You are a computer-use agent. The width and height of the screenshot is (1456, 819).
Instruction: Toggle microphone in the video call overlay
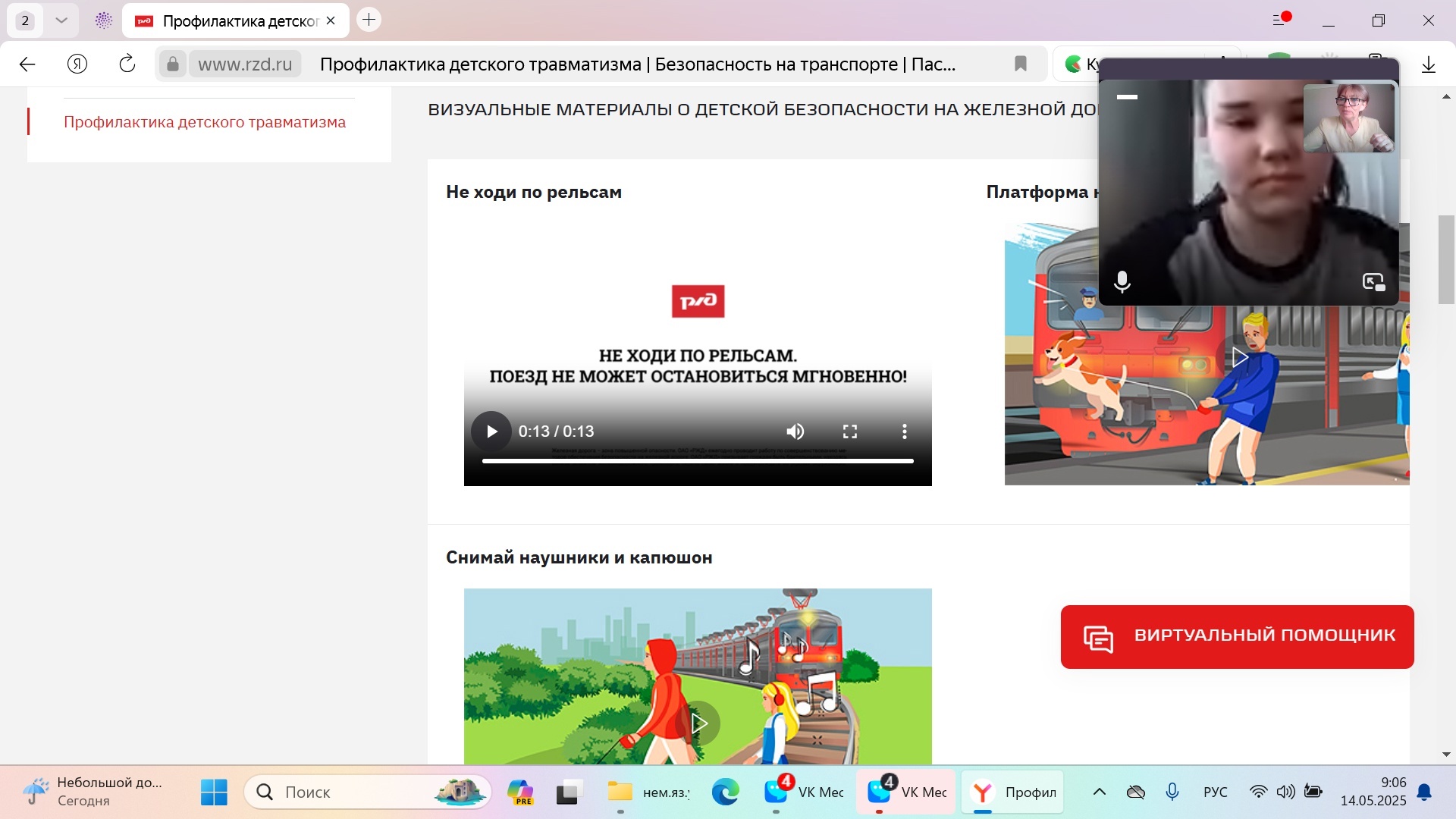(x=1122, y=282)
